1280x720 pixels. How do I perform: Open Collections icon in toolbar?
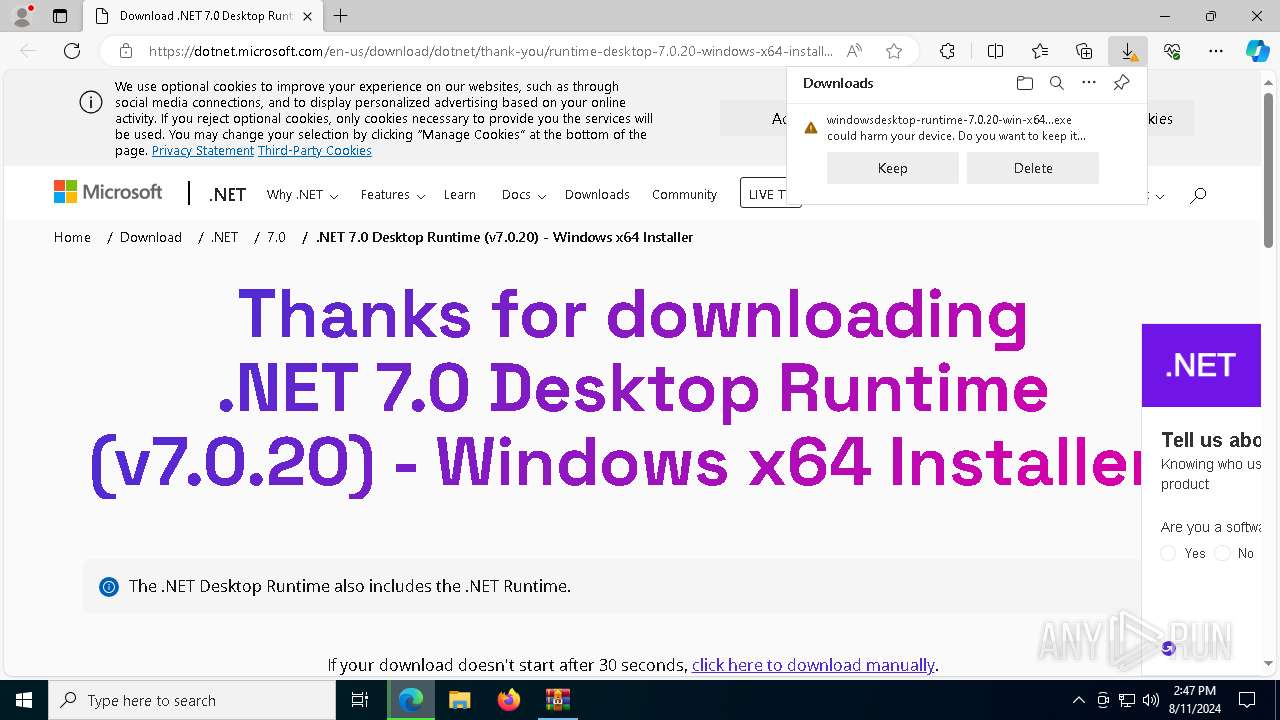pyautogui.click(x=1084, y=51)
